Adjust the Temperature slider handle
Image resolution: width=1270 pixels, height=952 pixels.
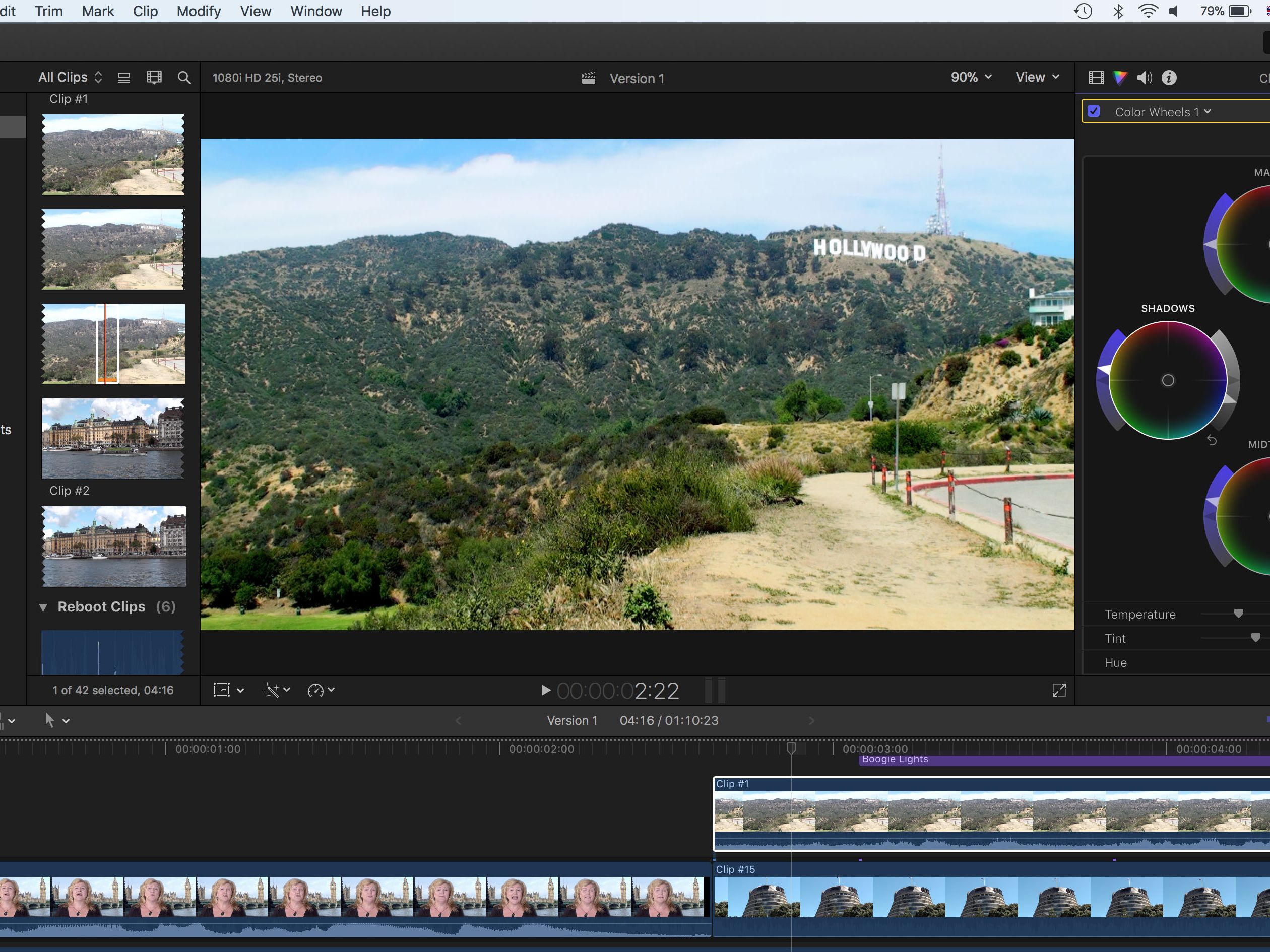(1238, 614)
